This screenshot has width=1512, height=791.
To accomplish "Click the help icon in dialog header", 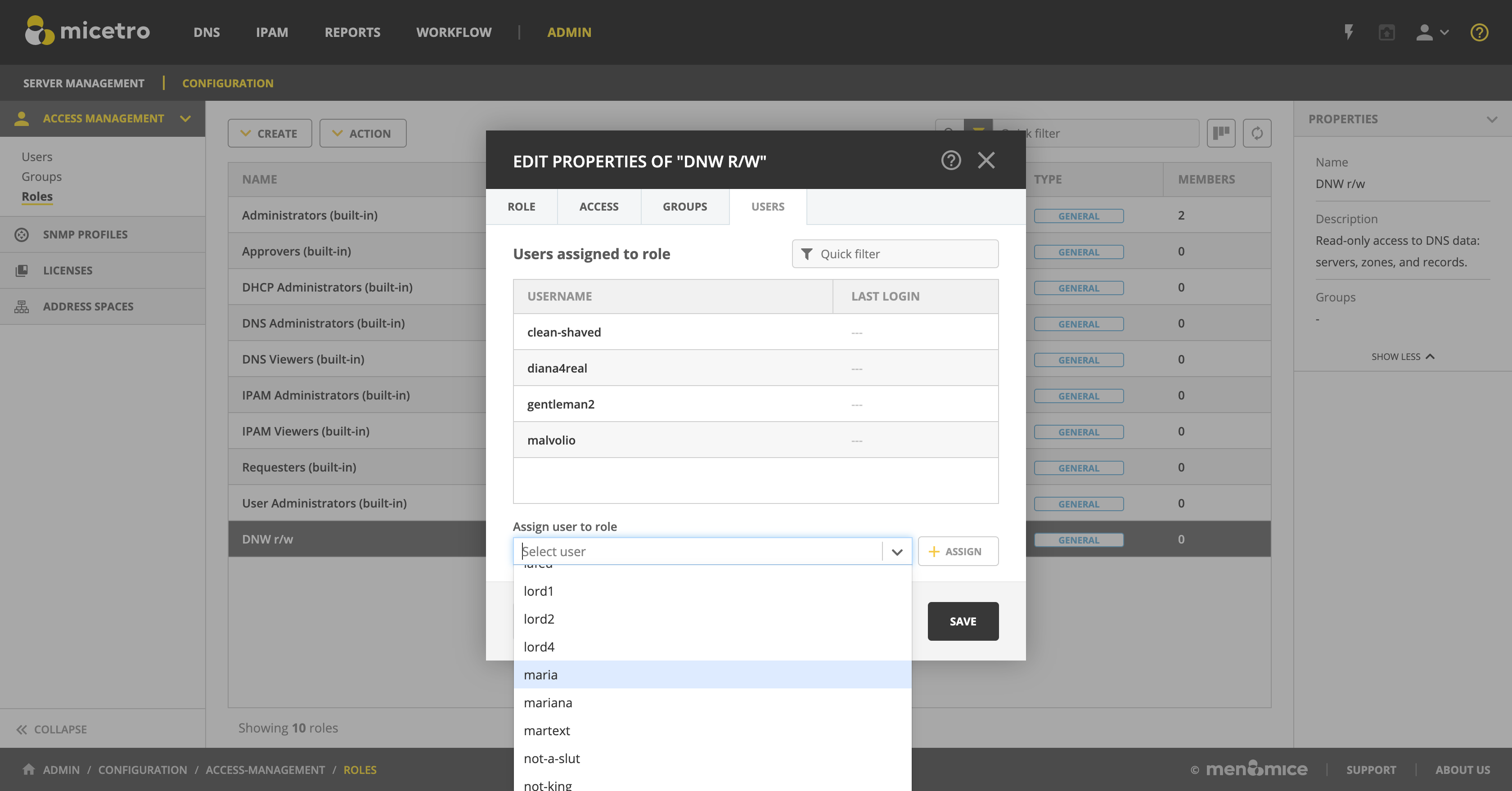I will [951, 160].
